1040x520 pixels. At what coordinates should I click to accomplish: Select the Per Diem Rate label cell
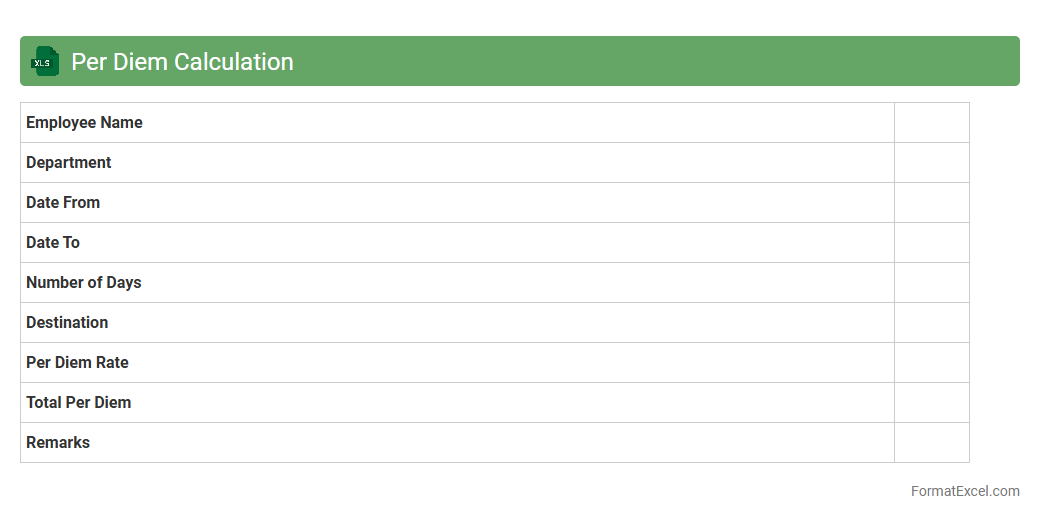[x=457, y=363]
